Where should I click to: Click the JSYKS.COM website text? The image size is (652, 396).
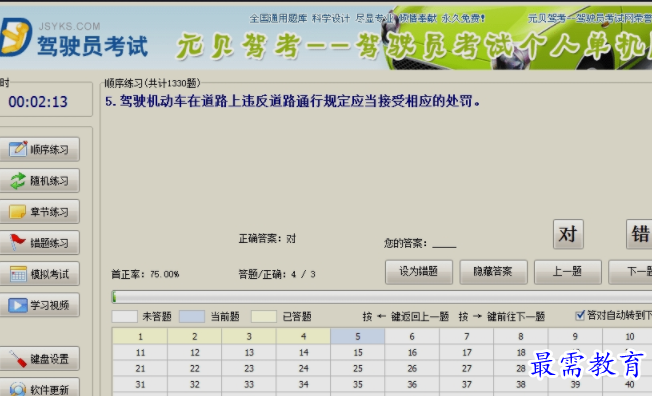coord(69,26)
